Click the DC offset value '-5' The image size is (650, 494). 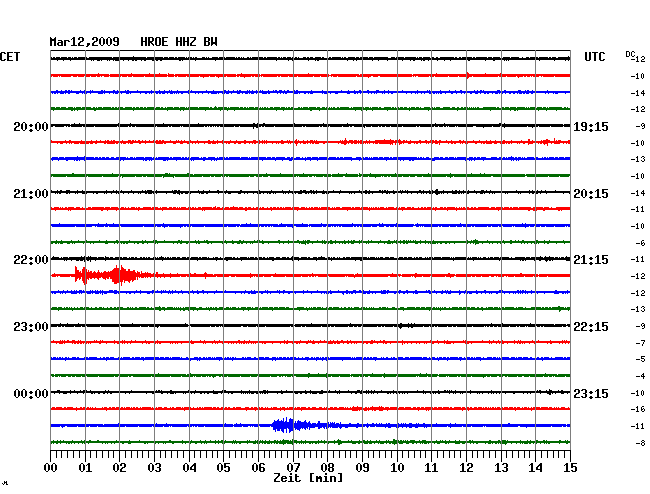coord(640,359)
